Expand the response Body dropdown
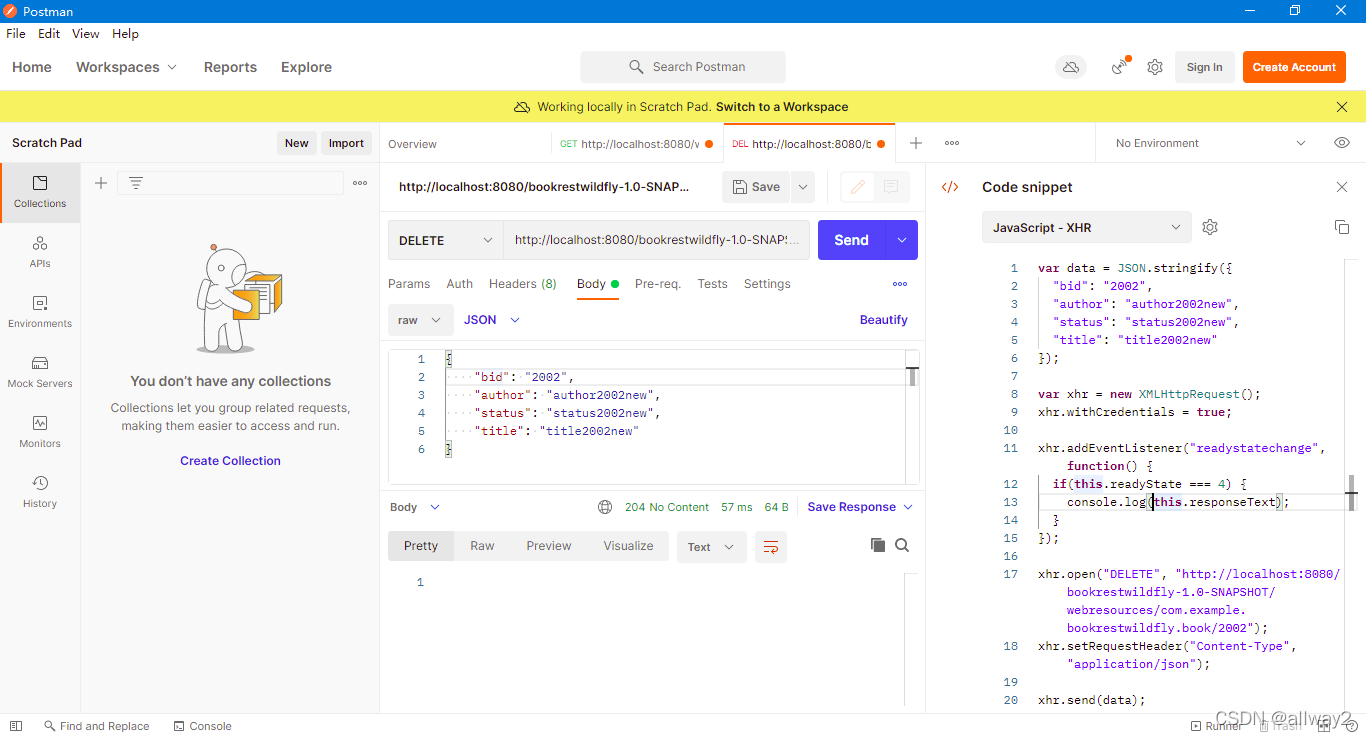Screen dimensions: 1366x738 (x=414, y=507)
